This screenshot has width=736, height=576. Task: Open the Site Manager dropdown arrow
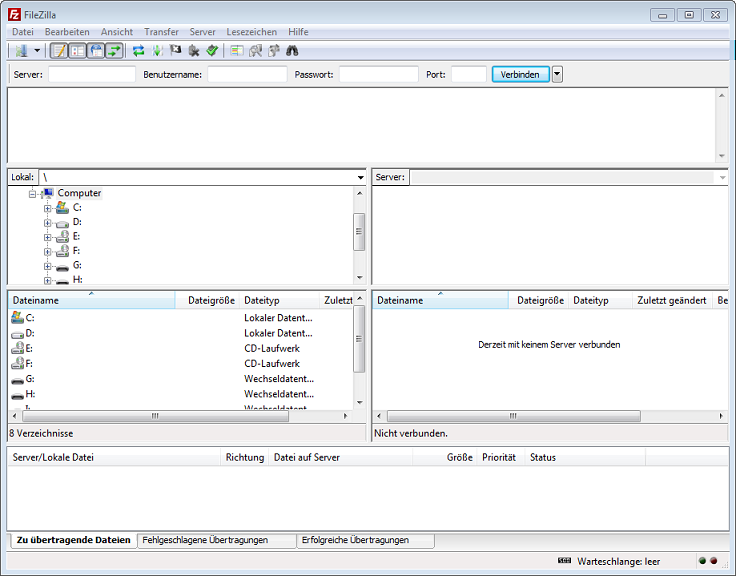[37, 51]
